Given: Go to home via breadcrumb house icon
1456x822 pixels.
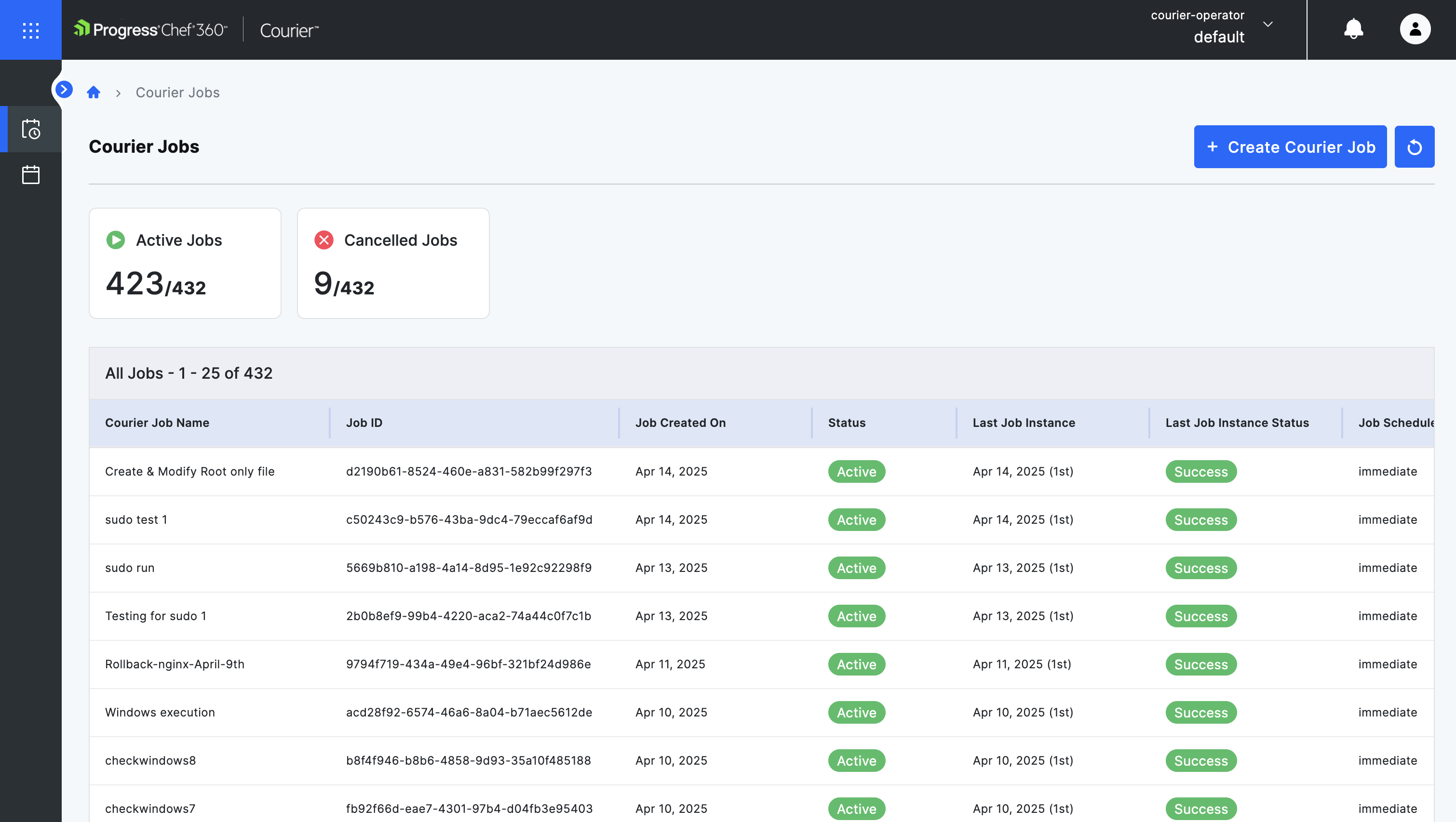Looking at the screenshot, I should coord(93,93).
